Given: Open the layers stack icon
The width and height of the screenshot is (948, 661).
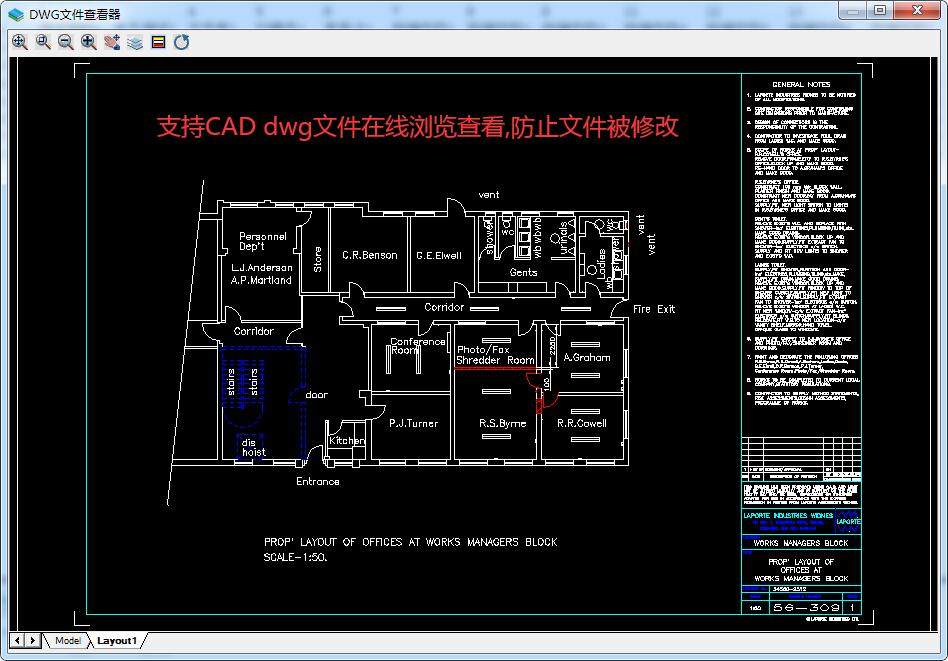Looking at the screenshot, I should point(135,42).
